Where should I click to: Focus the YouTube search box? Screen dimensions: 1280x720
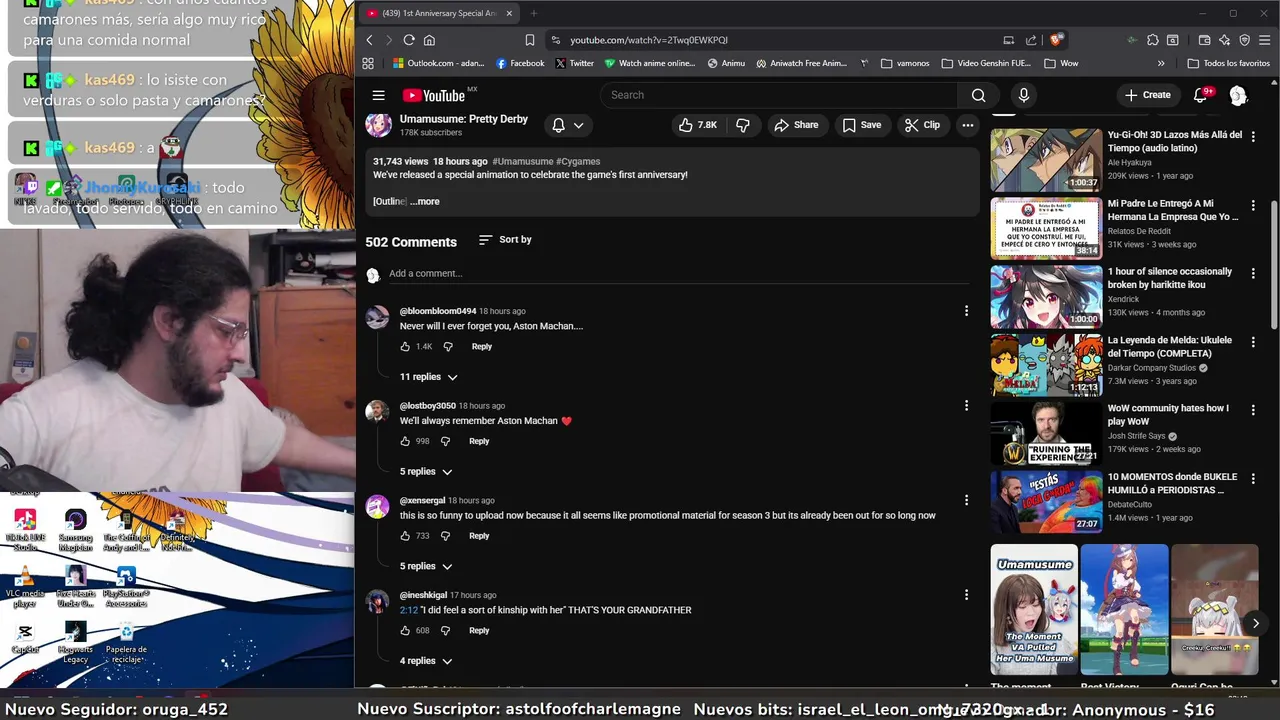[x=778, y=95]
